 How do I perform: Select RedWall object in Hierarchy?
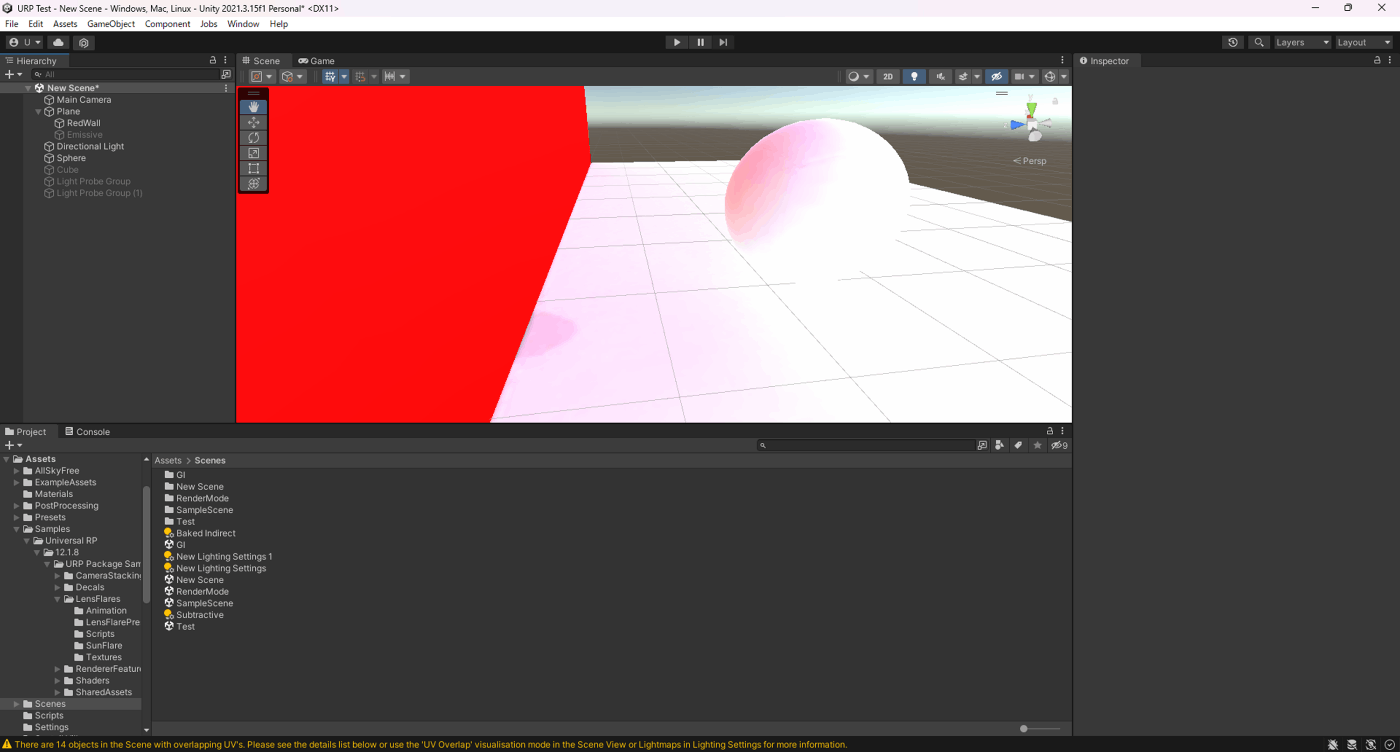coord(84,123)
